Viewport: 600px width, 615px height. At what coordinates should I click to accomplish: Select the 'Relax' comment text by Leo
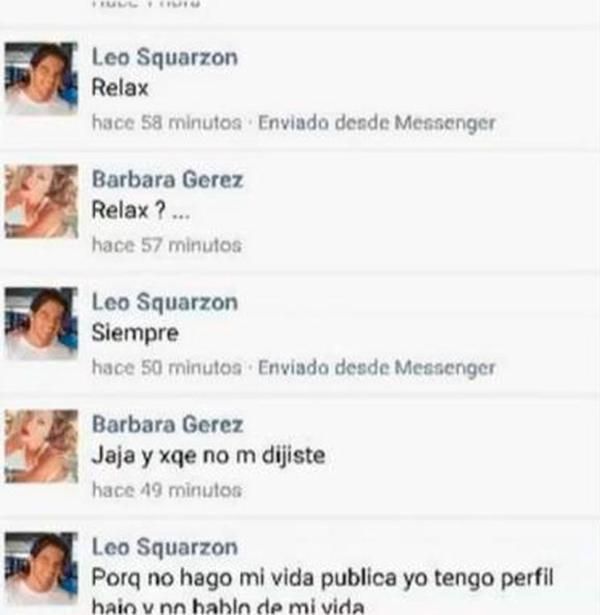120,88
